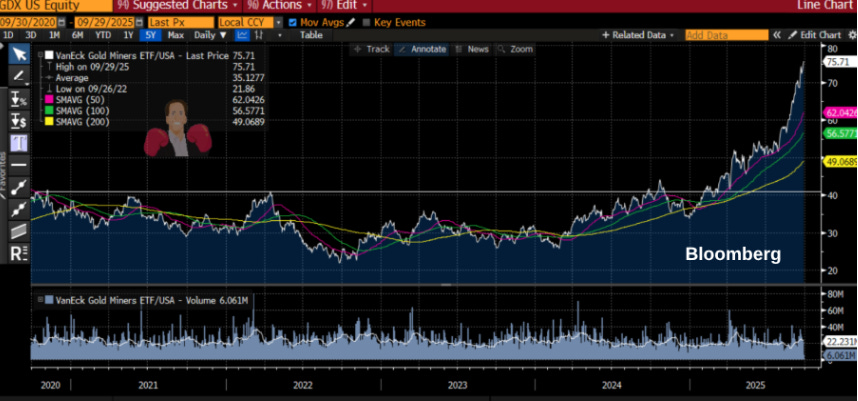The image size is (858, 401).
Task: Select the 5Y range tab
Action: tap(150, 35)
